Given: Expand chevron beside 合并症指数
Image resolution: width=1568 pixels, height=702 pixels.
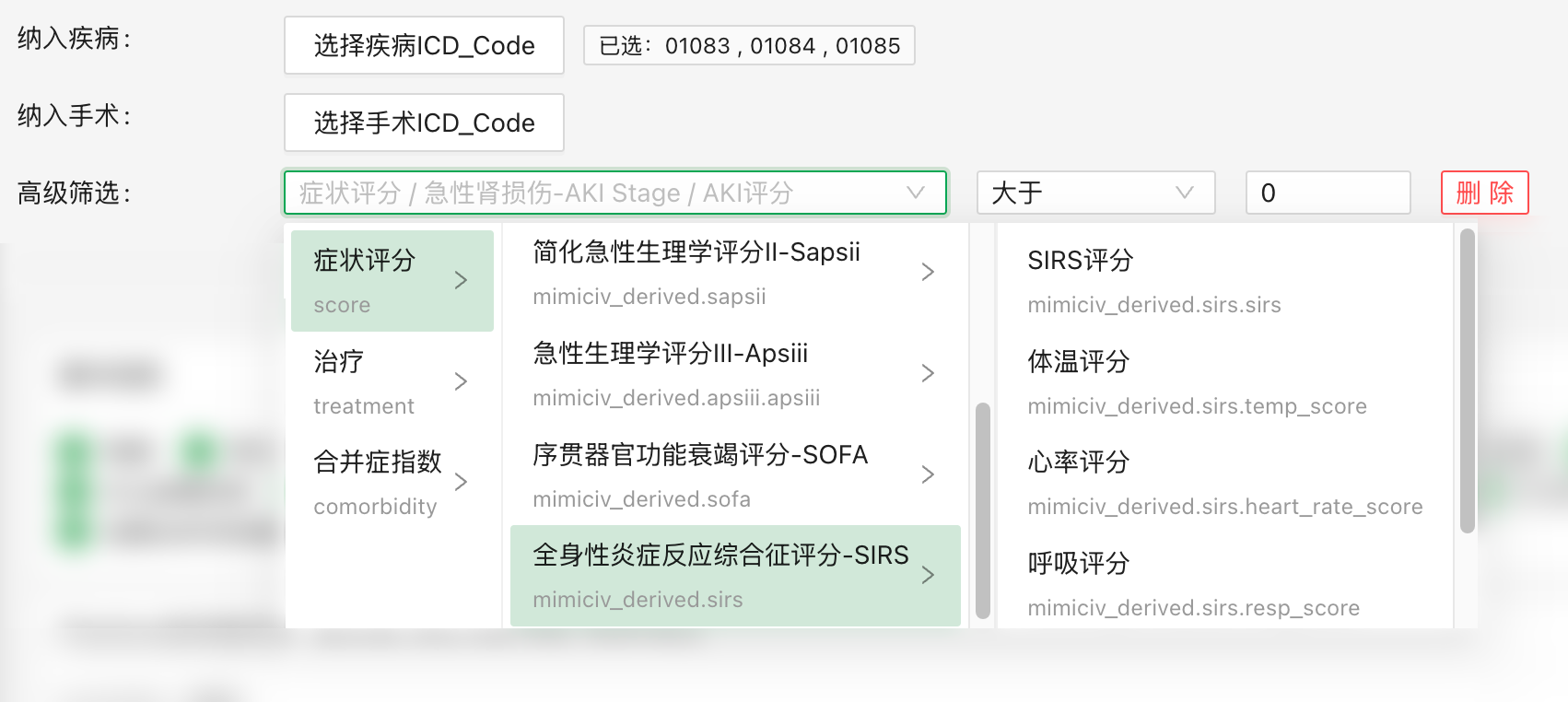Looking at the screenshot, I should 462,482.
